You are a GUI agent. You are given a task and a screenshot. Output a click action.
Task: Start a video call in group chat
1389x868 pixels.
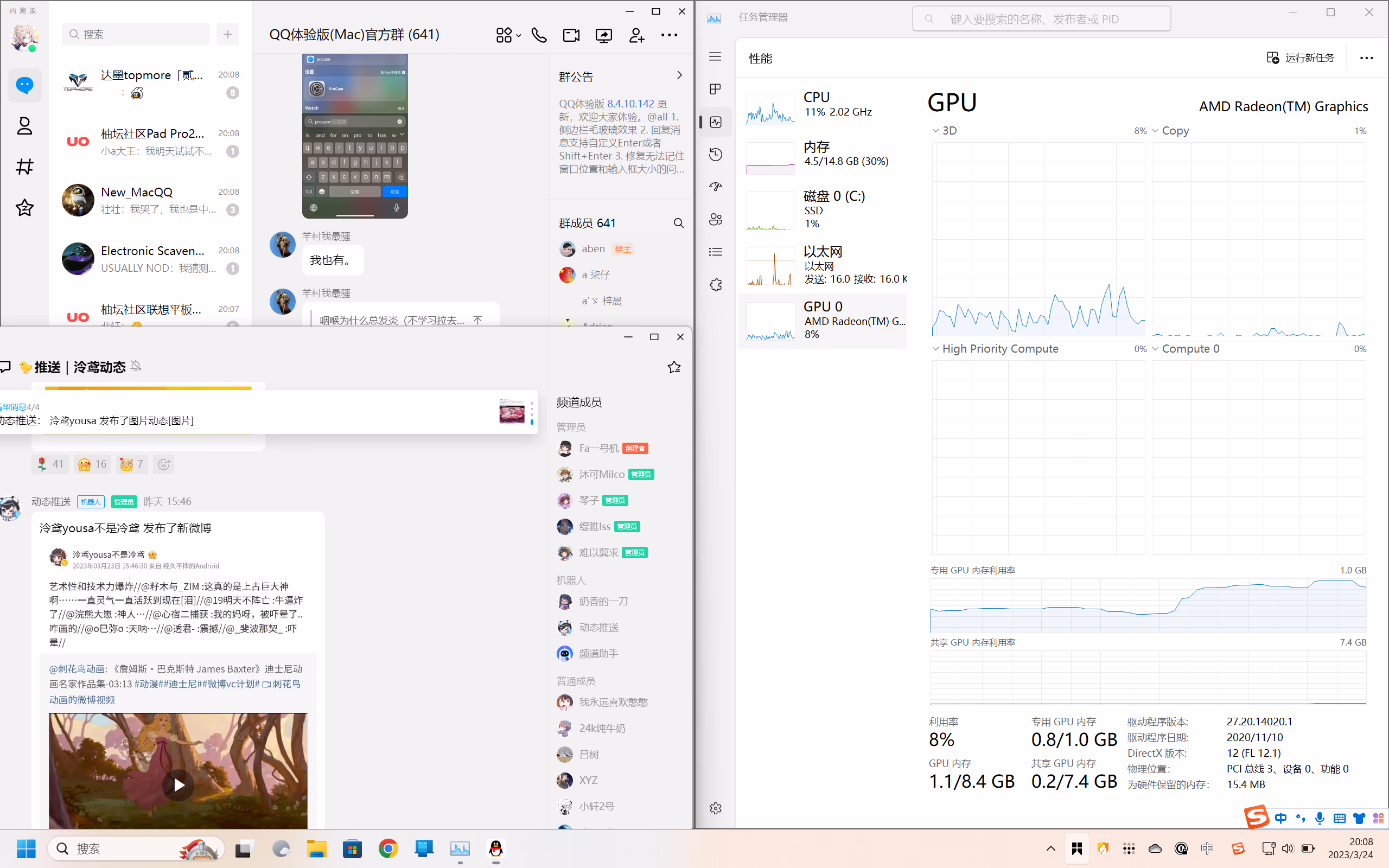coord(571,36)
